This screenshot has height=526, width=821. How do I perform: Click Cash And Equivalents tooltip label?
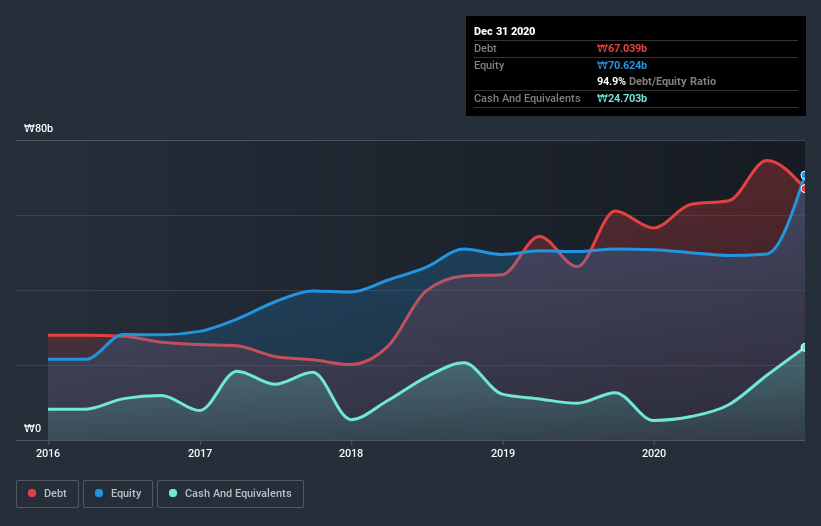pos(527,98)
